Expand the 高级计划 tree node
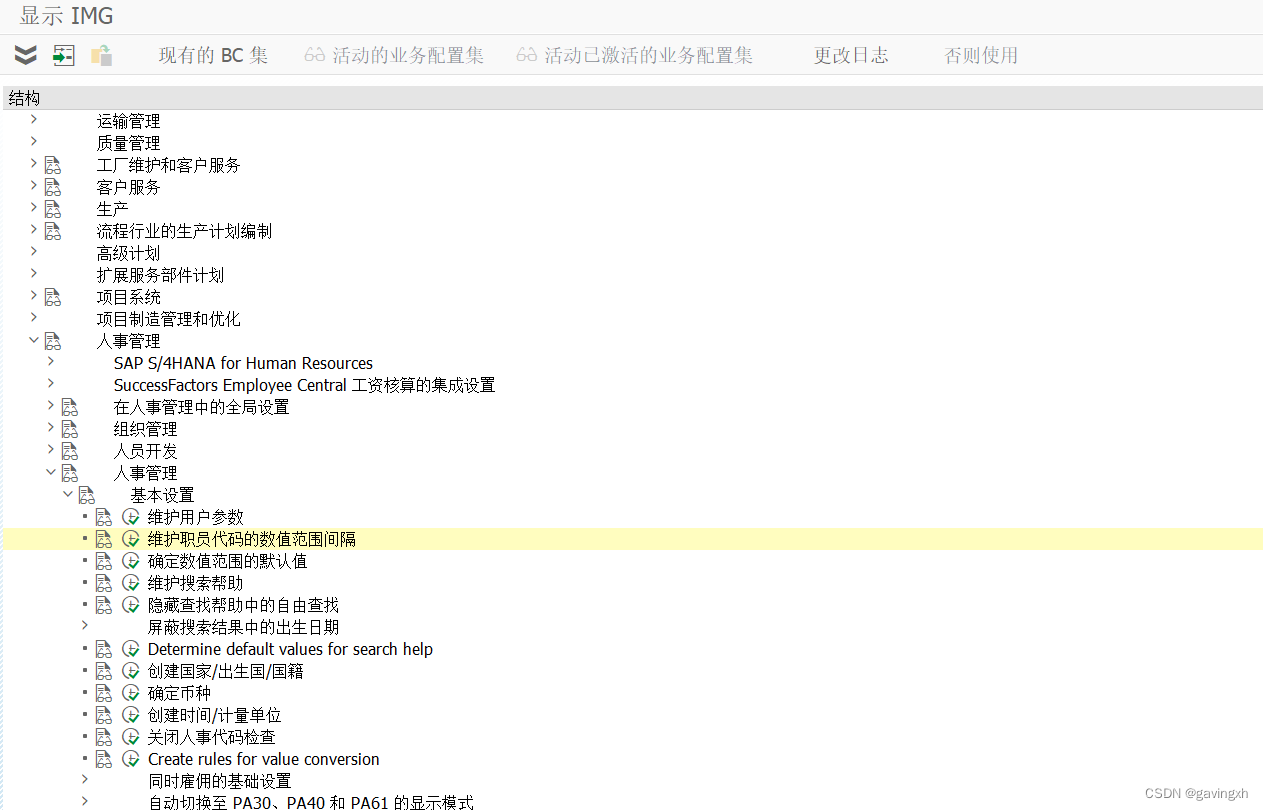Screen dimensions: 1263x810 point(33,252)
